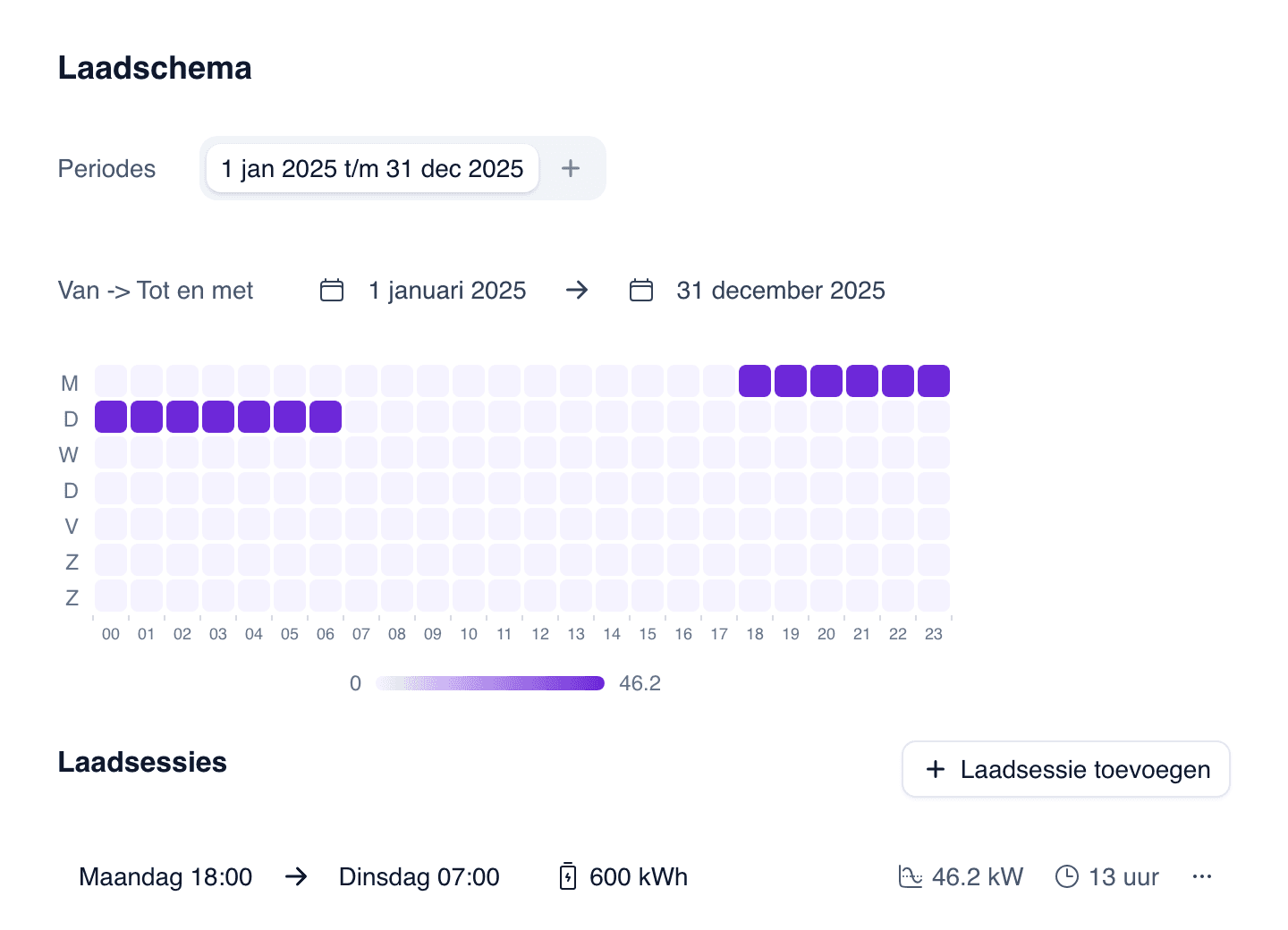Viewport: 1288px width, 930px height.
Task: Click the session end time Dinsdag 07:00
Action: tap(419, 876)
